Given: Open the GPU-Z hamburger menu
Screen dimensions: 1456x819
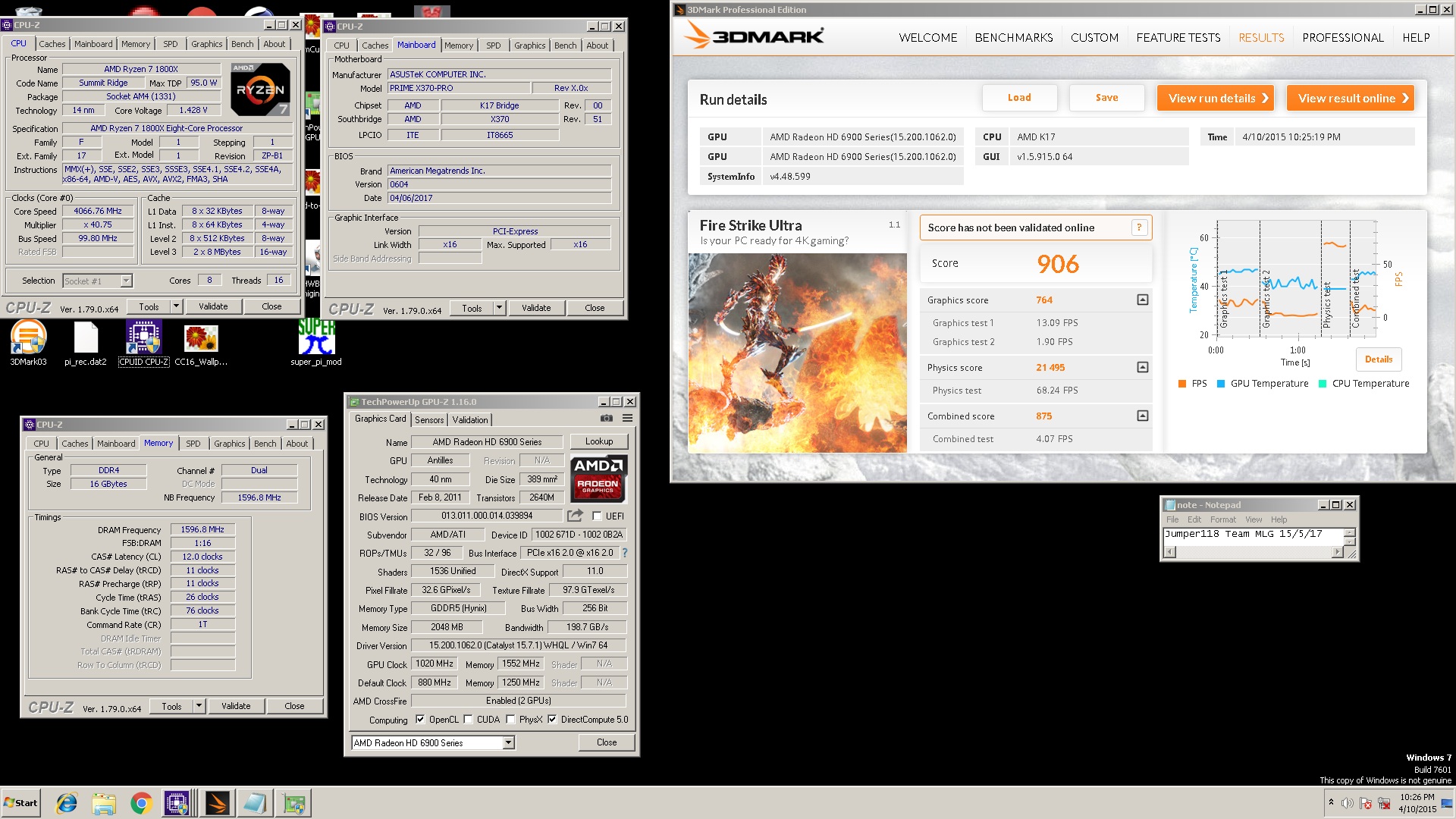Looking at the screenshot, I should click(x=628, y=418).
